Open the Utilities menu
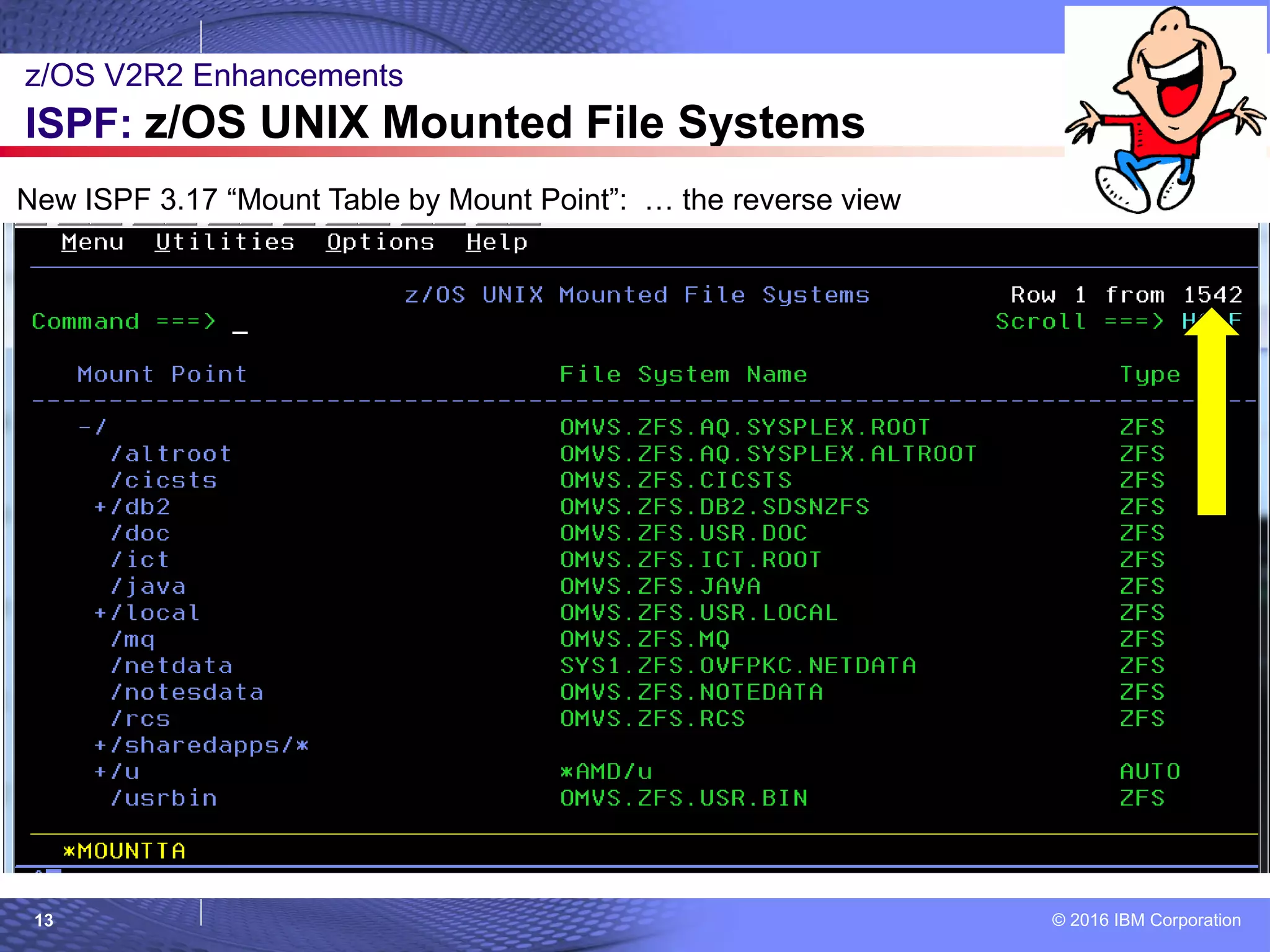1270x952 pixels. pyautogui.click(x=224, y=242)
